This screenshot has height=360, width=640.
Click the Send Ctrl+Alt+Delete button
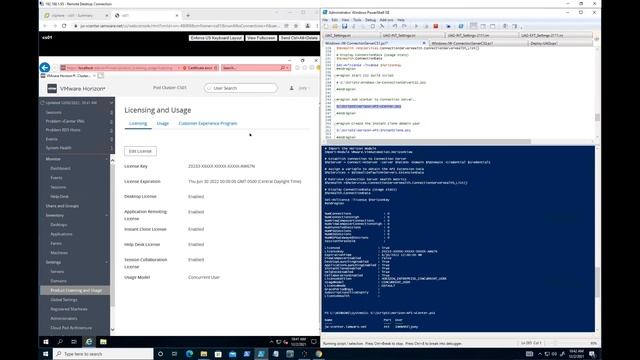pyautogui.click(x=299, y=38)
